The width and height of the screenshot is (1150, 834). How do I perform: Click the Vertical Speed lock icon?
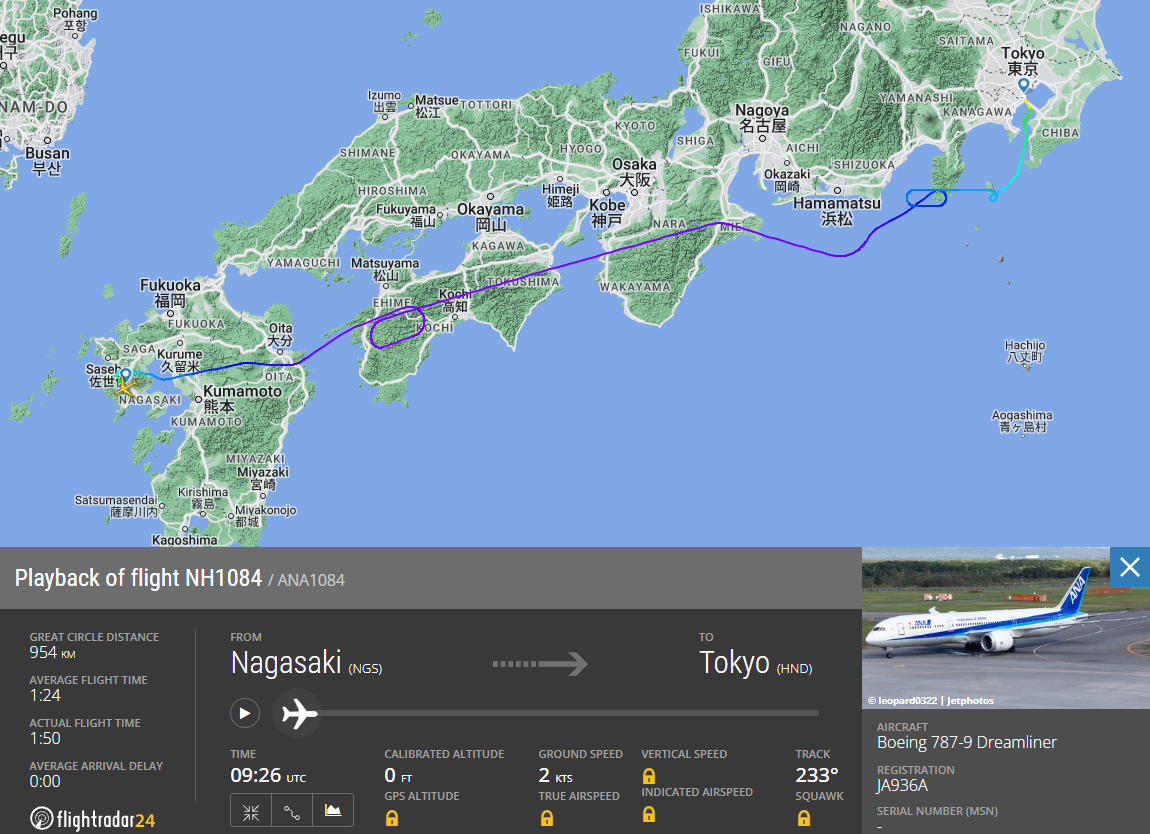[649, 776]
